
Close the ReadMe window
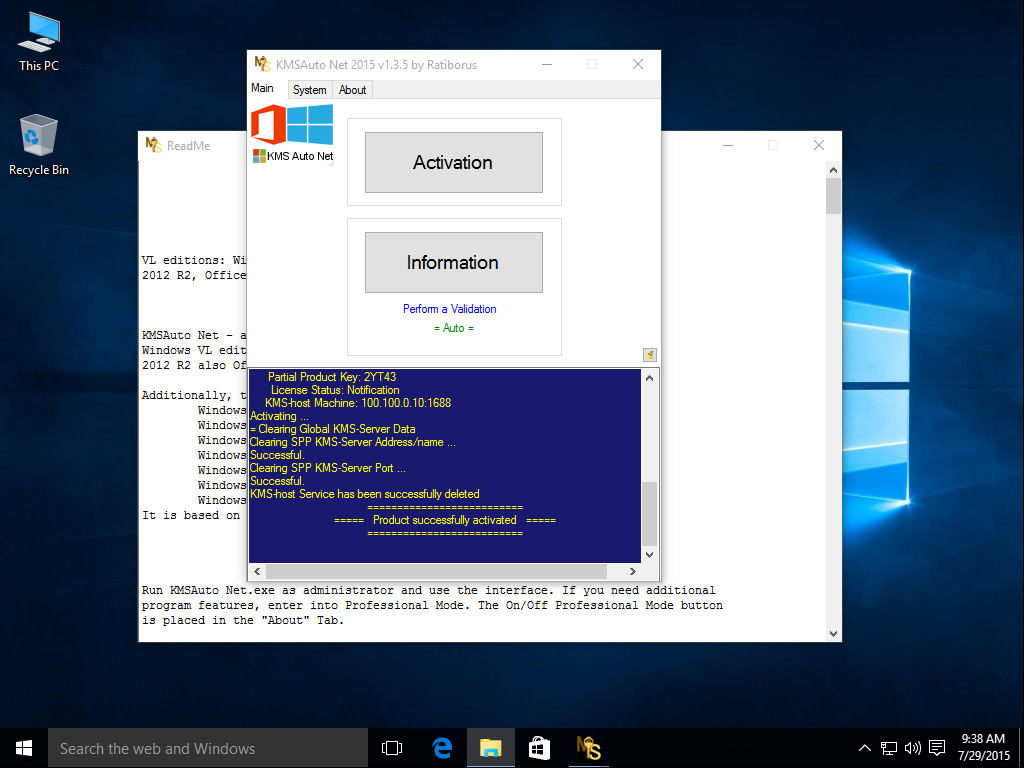(x=819, y=145)
